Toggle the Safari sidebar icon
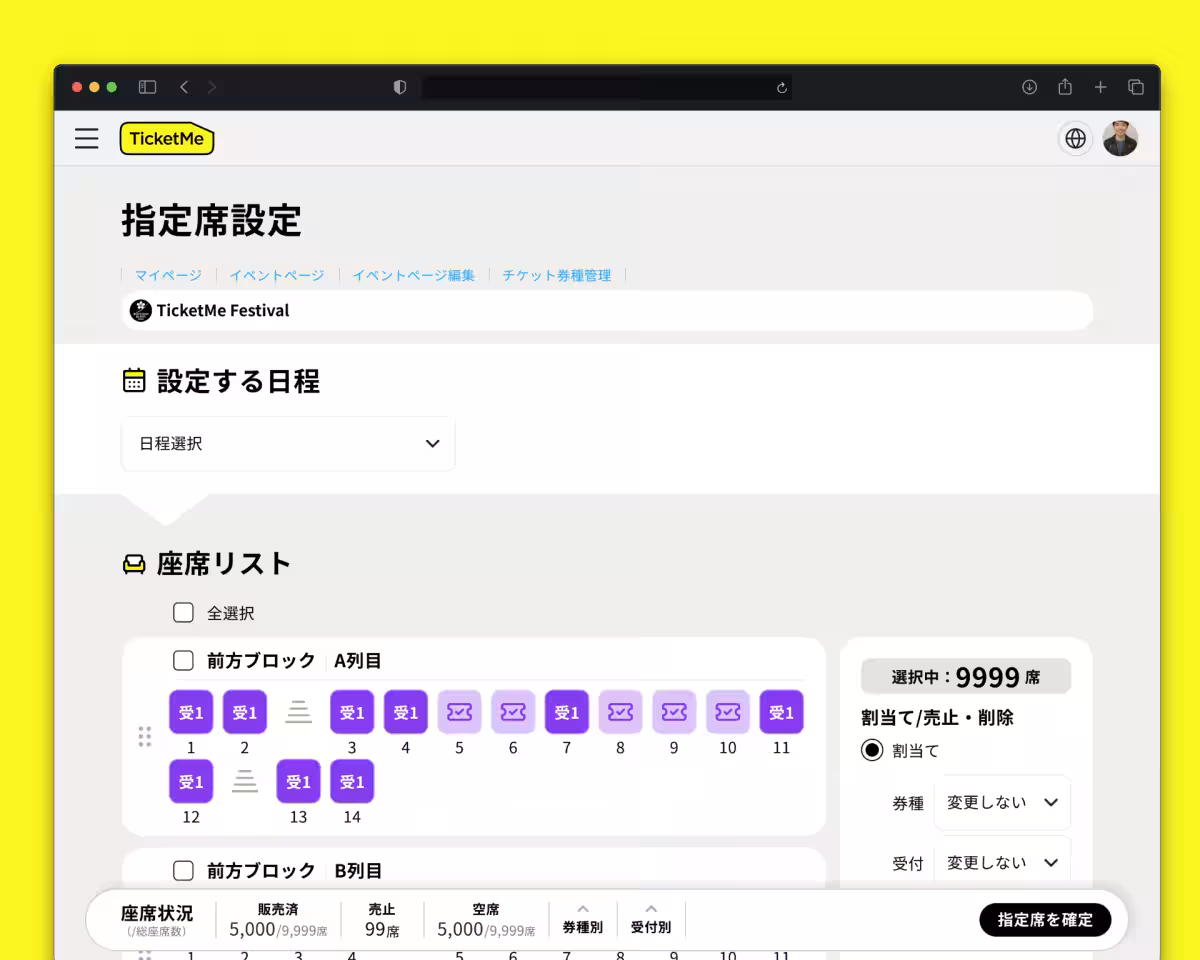The width and height of the screenshot is (1200, 960). [147, 87]
